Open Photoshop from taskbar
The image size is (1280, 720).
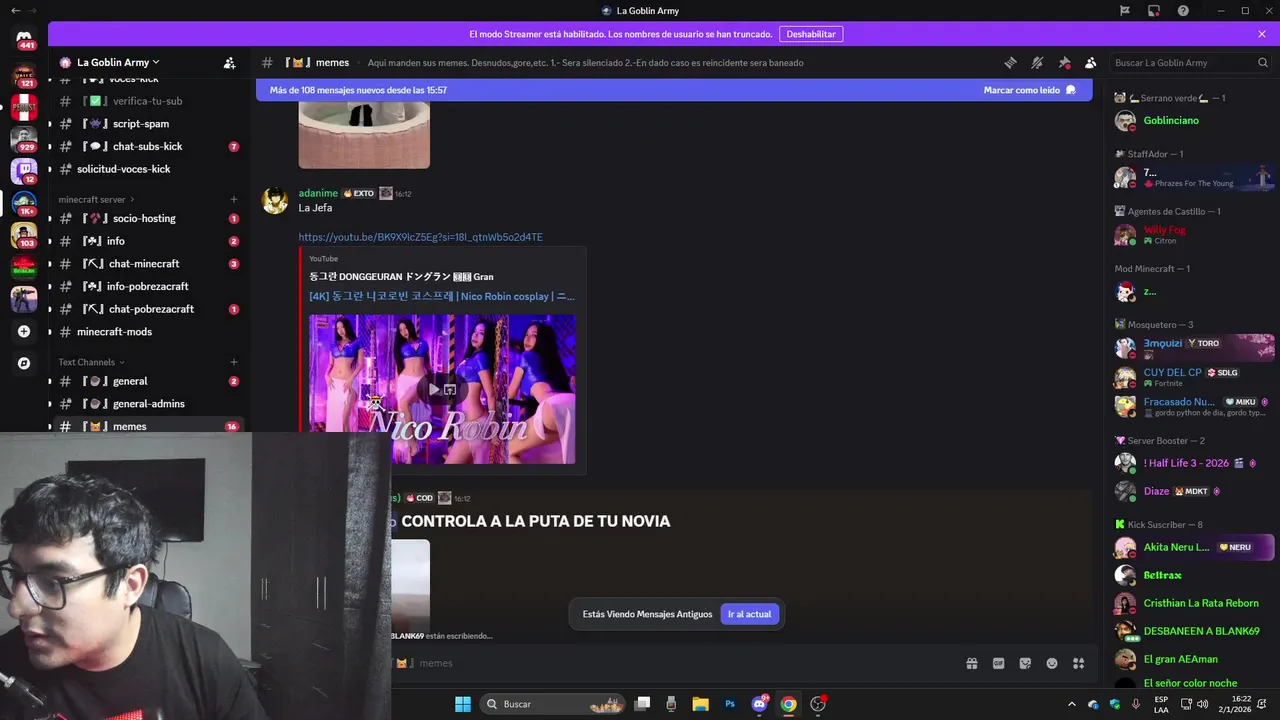pyautogui.click(x=730, y=704)
